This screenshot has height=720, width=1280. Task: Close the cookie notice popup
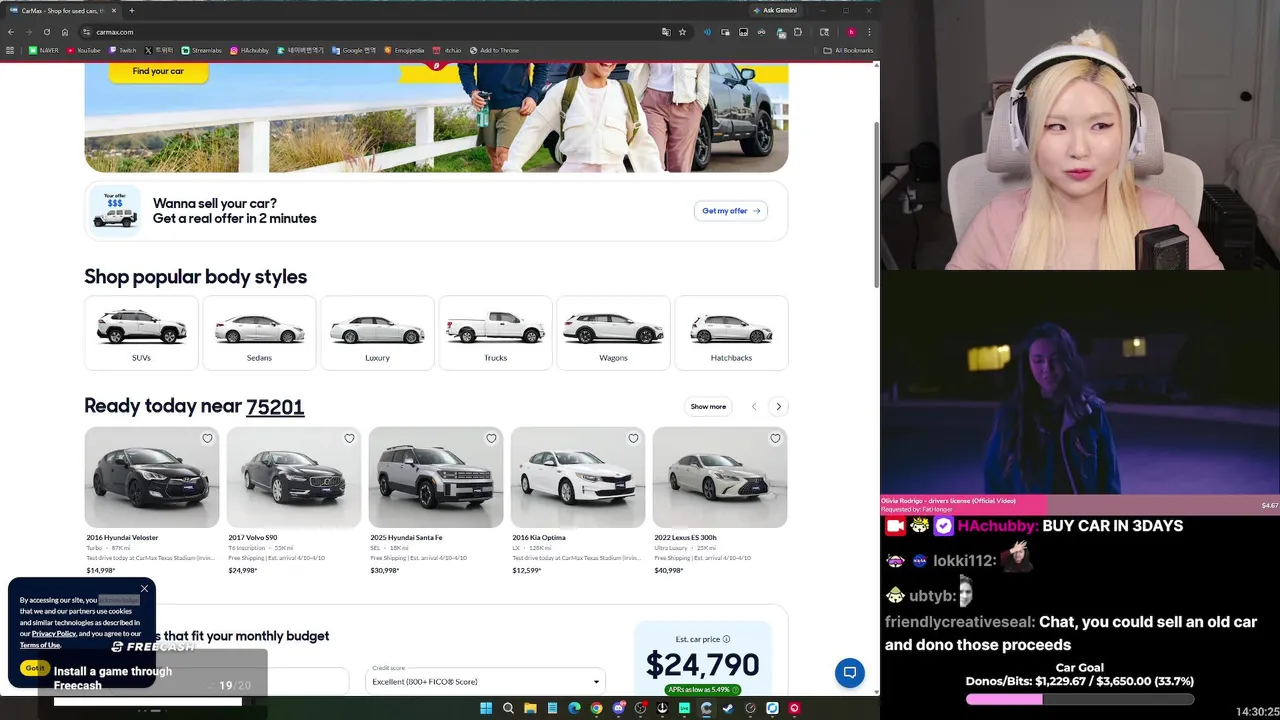pos(144,588)
